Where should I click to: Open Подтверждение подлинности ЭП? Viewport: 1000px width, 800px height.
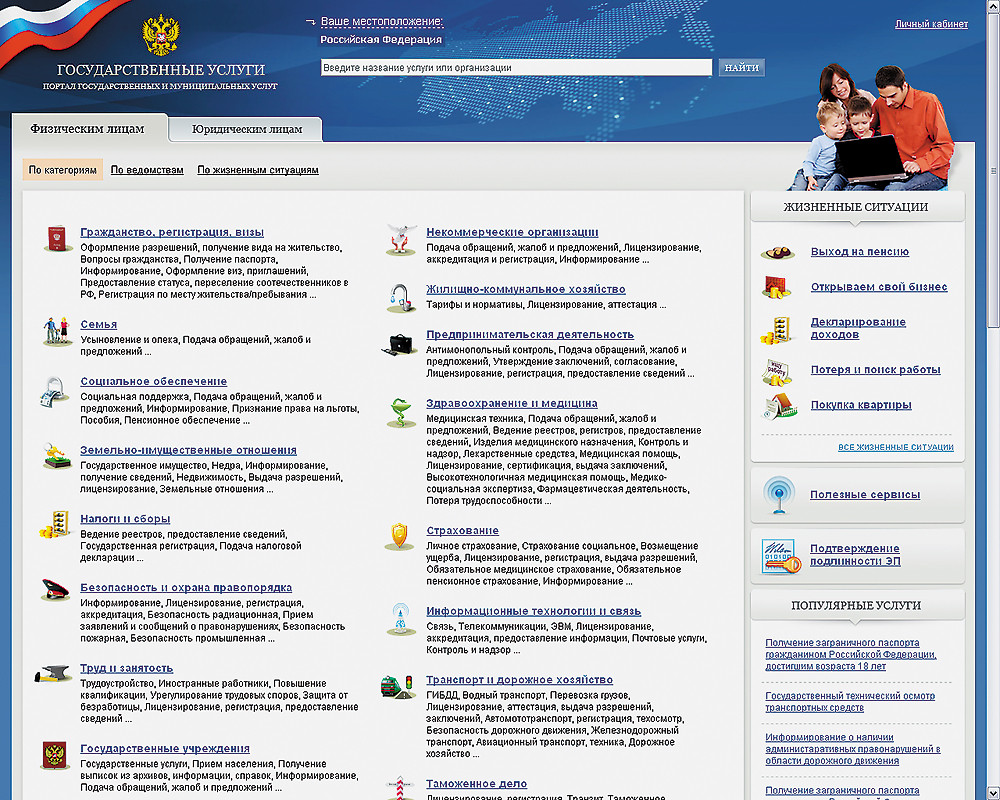coord(854,555)
